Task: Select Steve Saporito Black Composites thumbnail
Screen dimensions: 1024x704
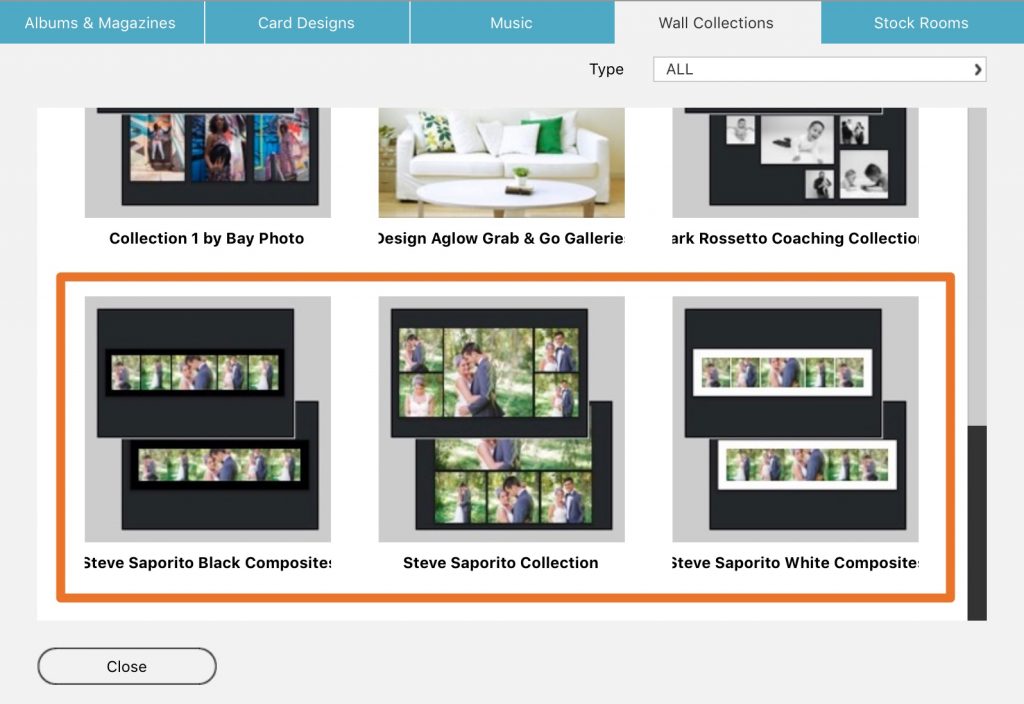Action: pyautogui.click(x=208, y=419)
